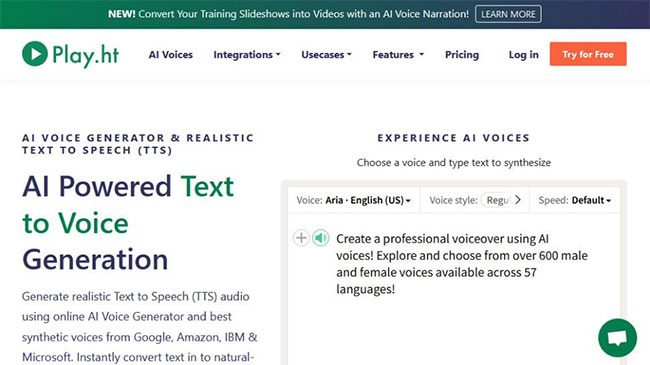Open the Voice dropdown showing Aria English
650x365 pixels.
point(354,200)
